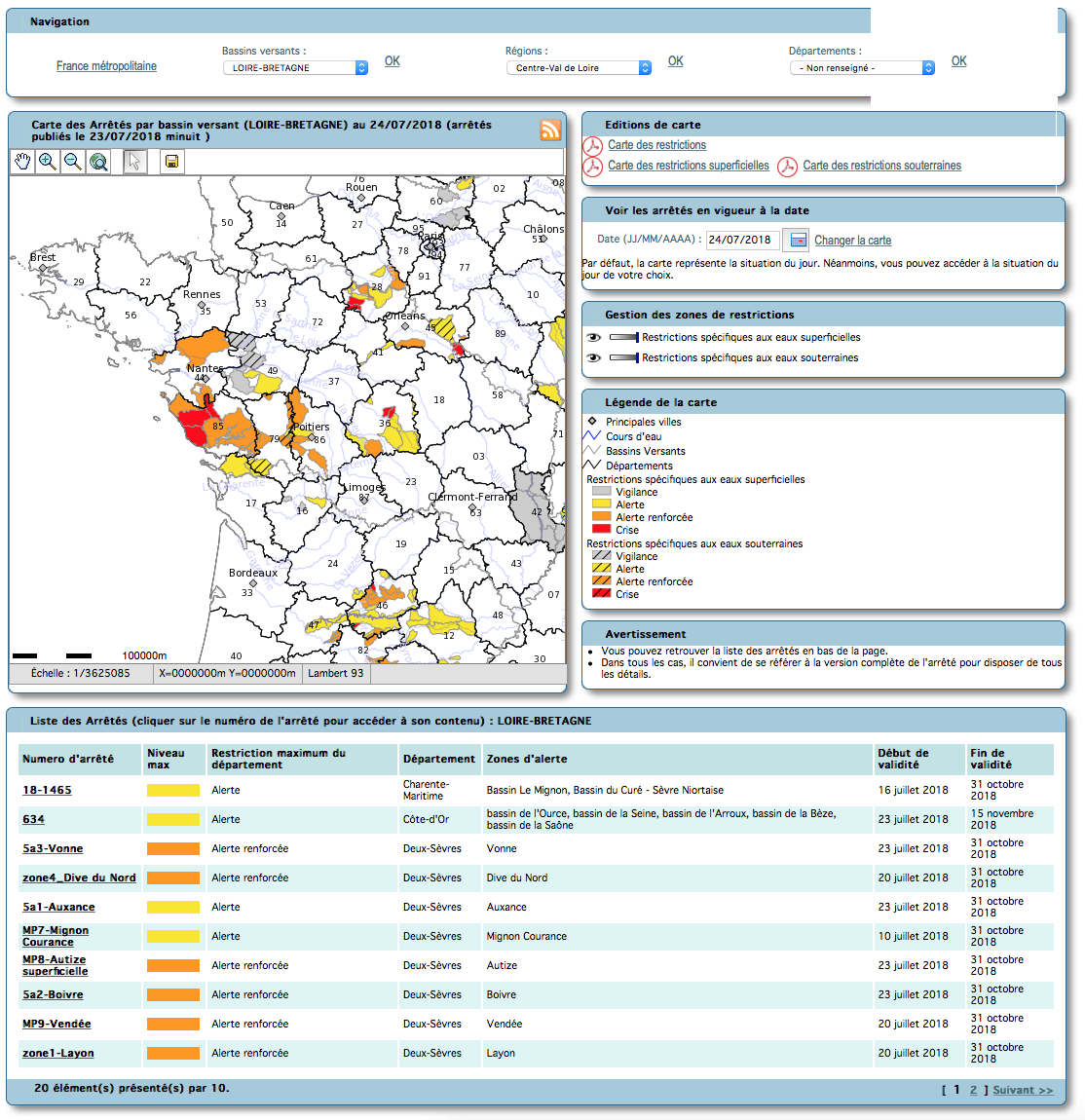Activate the zoom in magnifier tool
Screen dimensions: 1085x1120
point(48,162)
